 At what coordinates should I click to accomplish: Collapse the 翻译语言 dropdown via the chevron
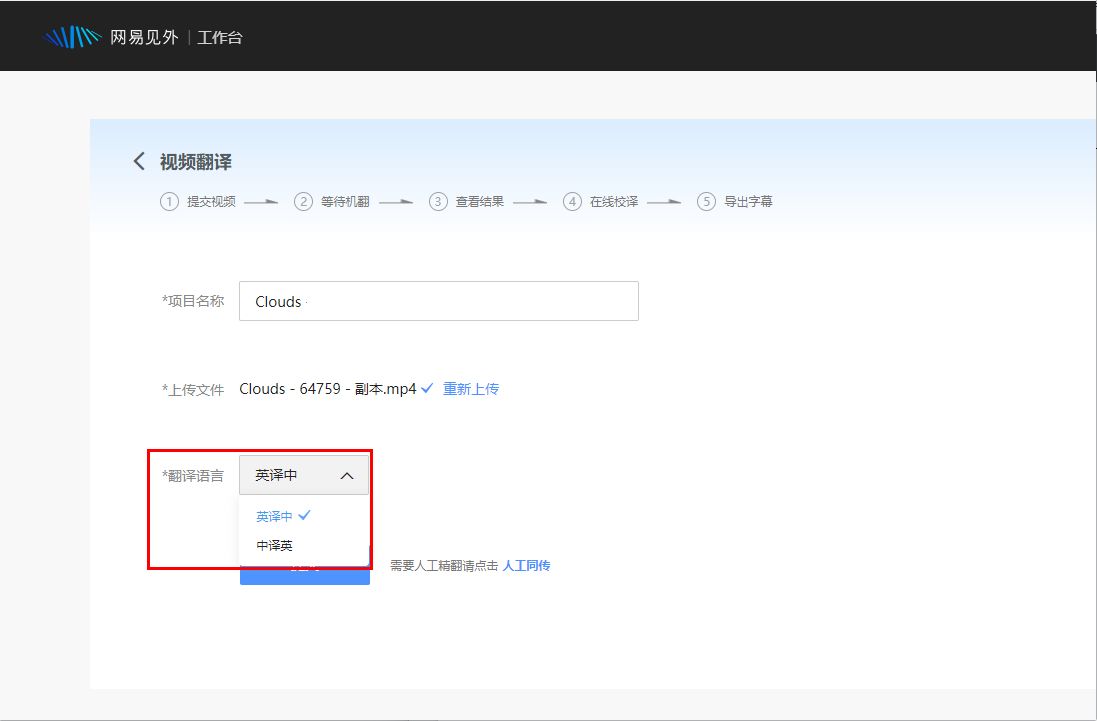(346, 476)
